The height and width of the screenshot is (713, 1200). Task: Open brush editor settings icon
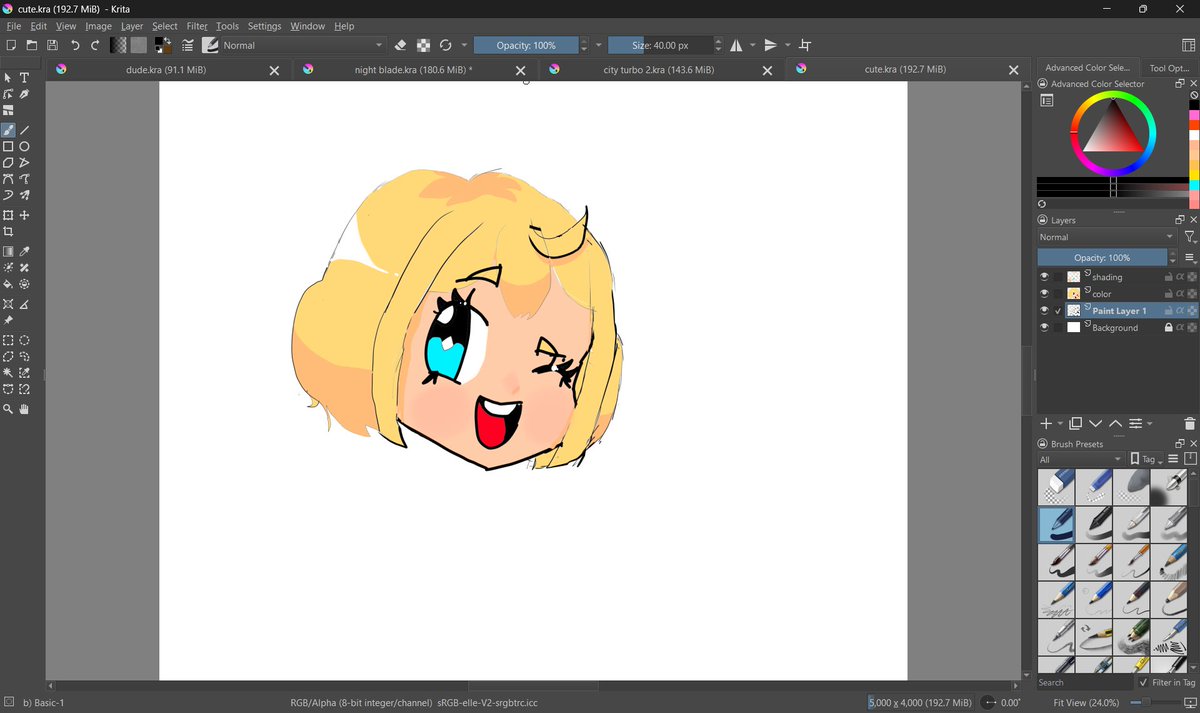tap(187, 45)
